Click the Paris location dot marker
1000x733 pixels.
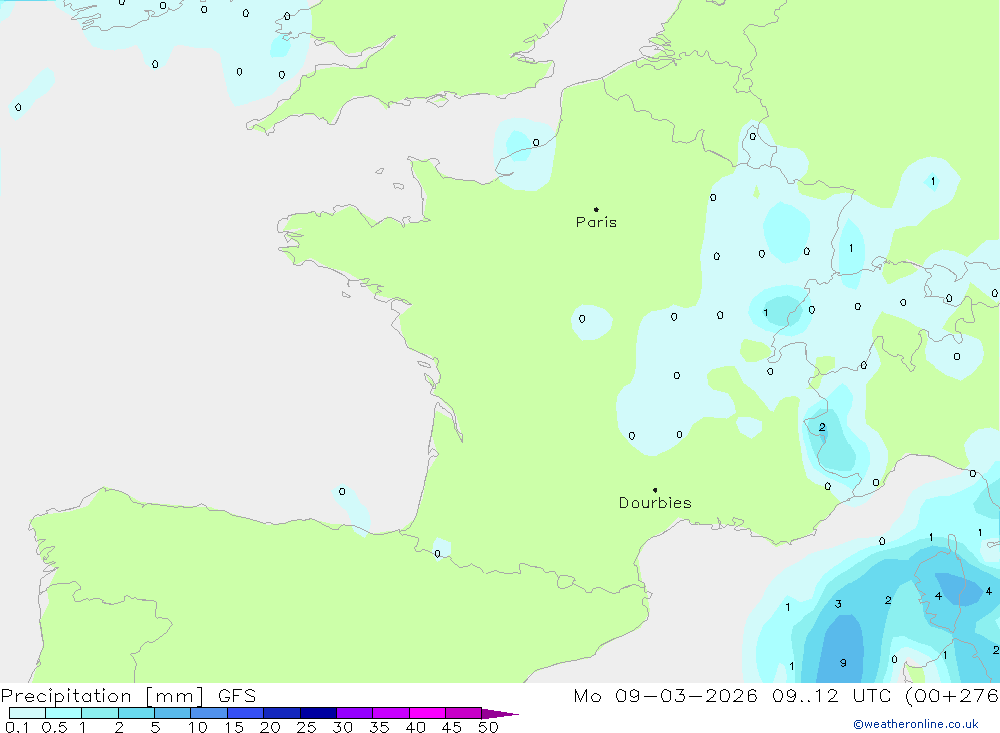(596, 209)
